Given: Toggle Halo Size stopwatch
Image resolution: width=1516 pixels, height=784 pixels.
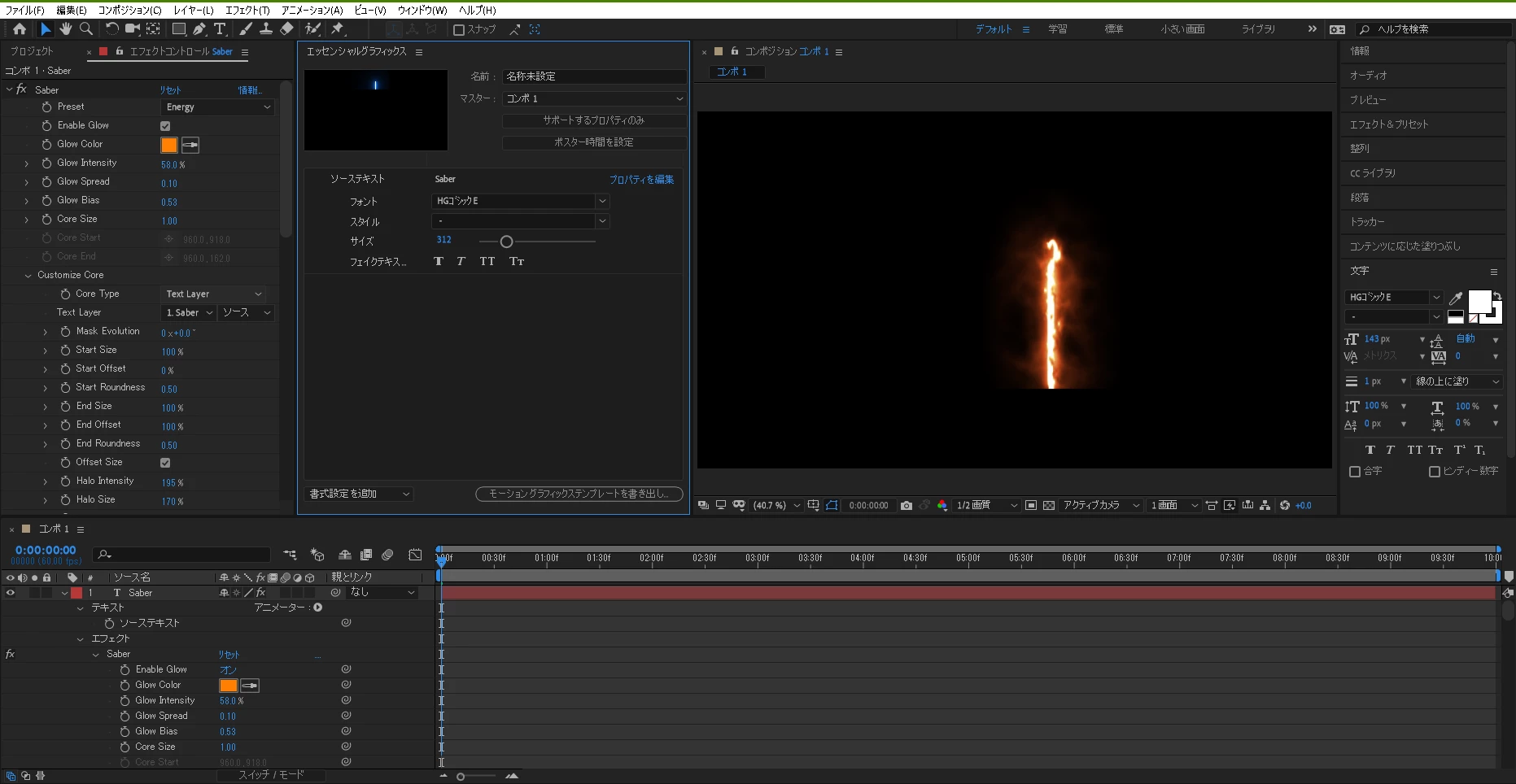Looking at the screenshot, I should 66,499.
